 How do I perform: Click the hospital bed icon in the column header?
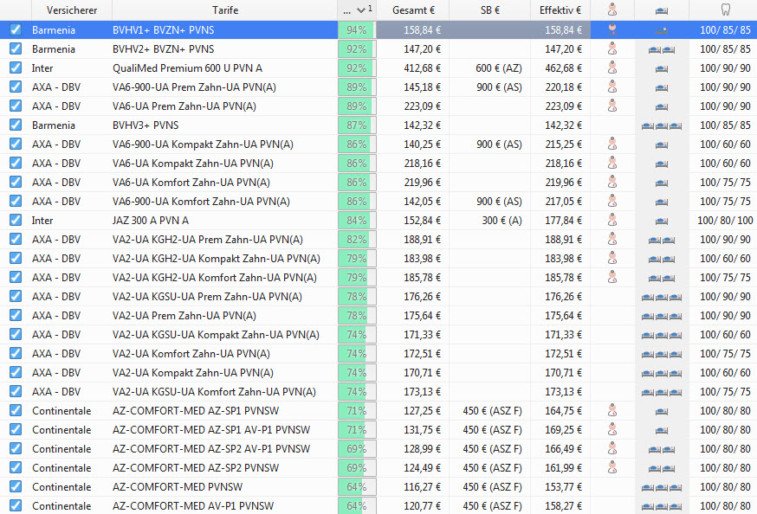[x=661, y=11]
